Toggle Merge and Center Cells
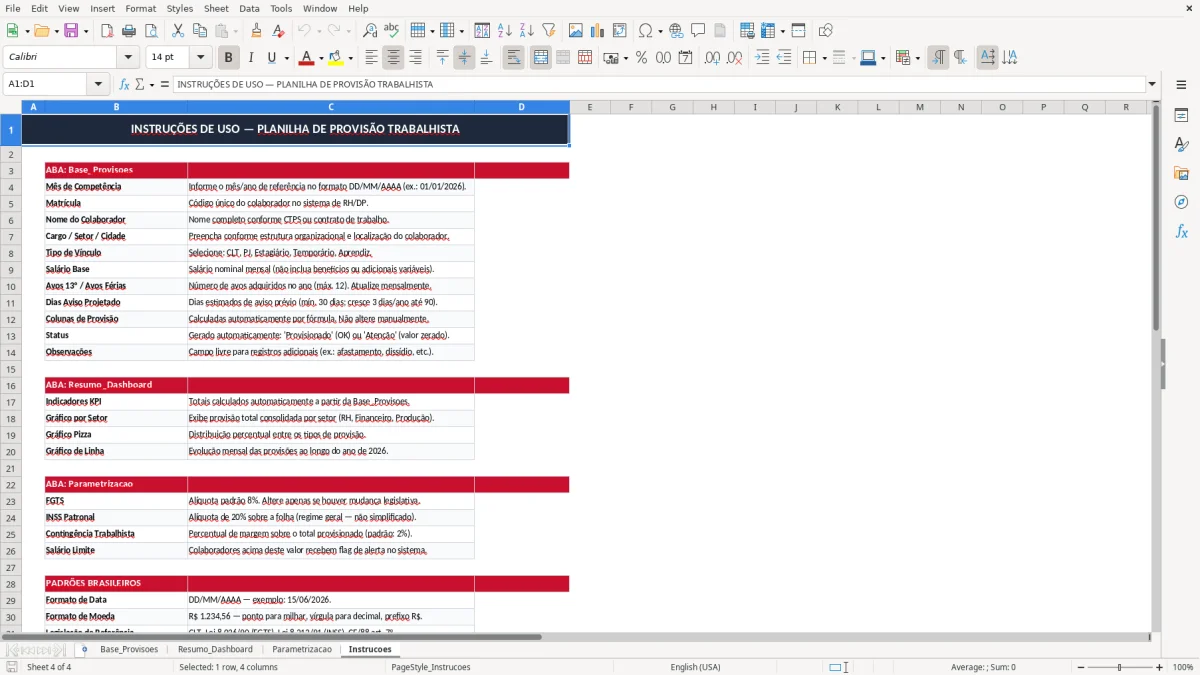The height and width of the screenshot is (675, 1200). [541, 58]
